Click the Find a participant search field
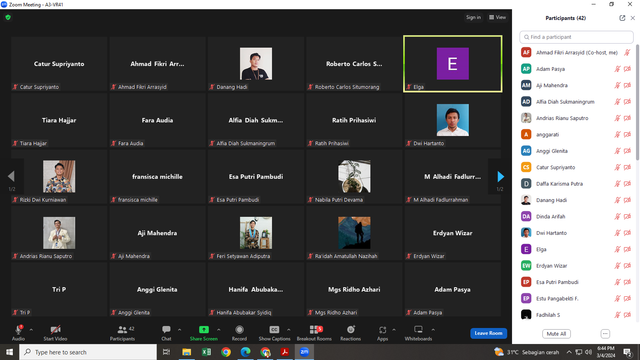This screenshot has width=640, height=360. point(576,37)
